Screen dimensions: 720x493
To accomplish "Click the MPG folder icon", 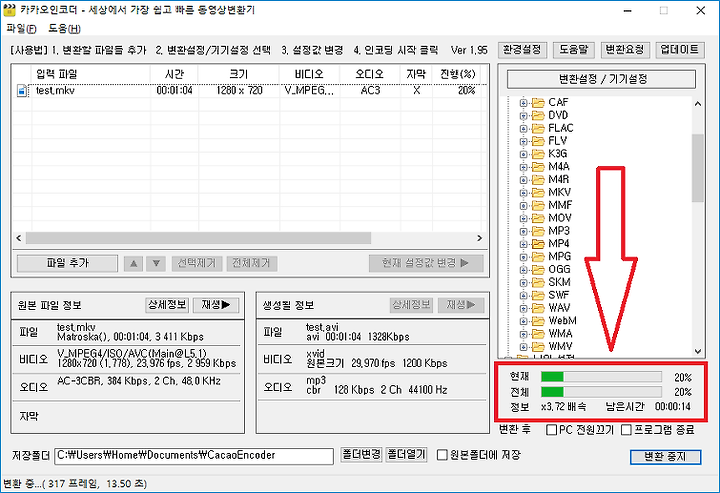I will coord(538,257).
